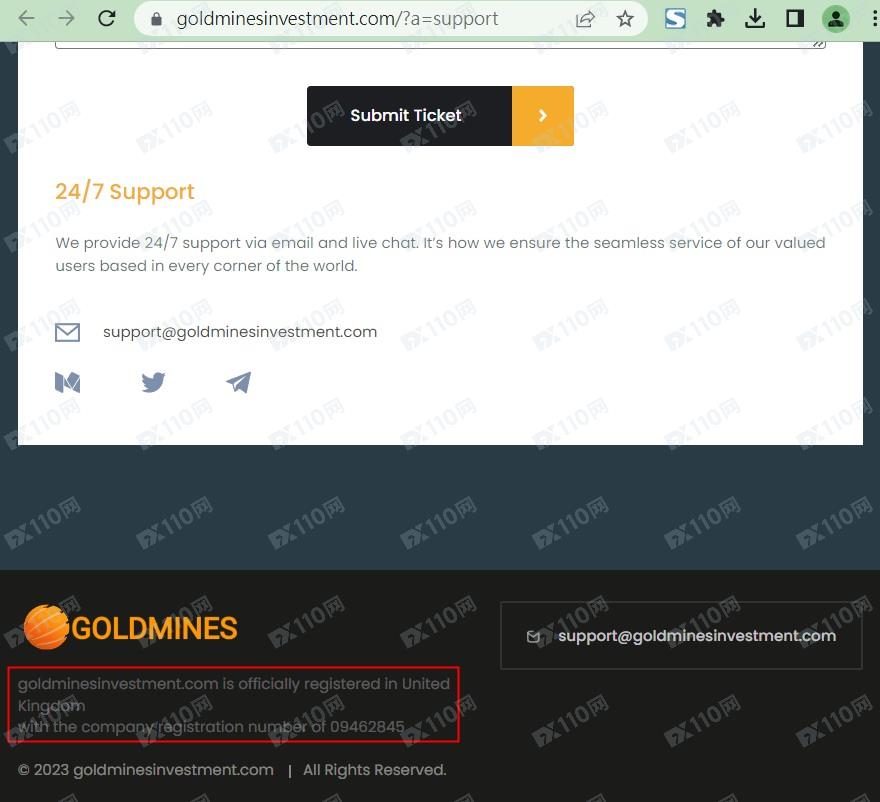Click the orange arrow beside Submit Ticket

pyautogui.click(x=543, y=116)
